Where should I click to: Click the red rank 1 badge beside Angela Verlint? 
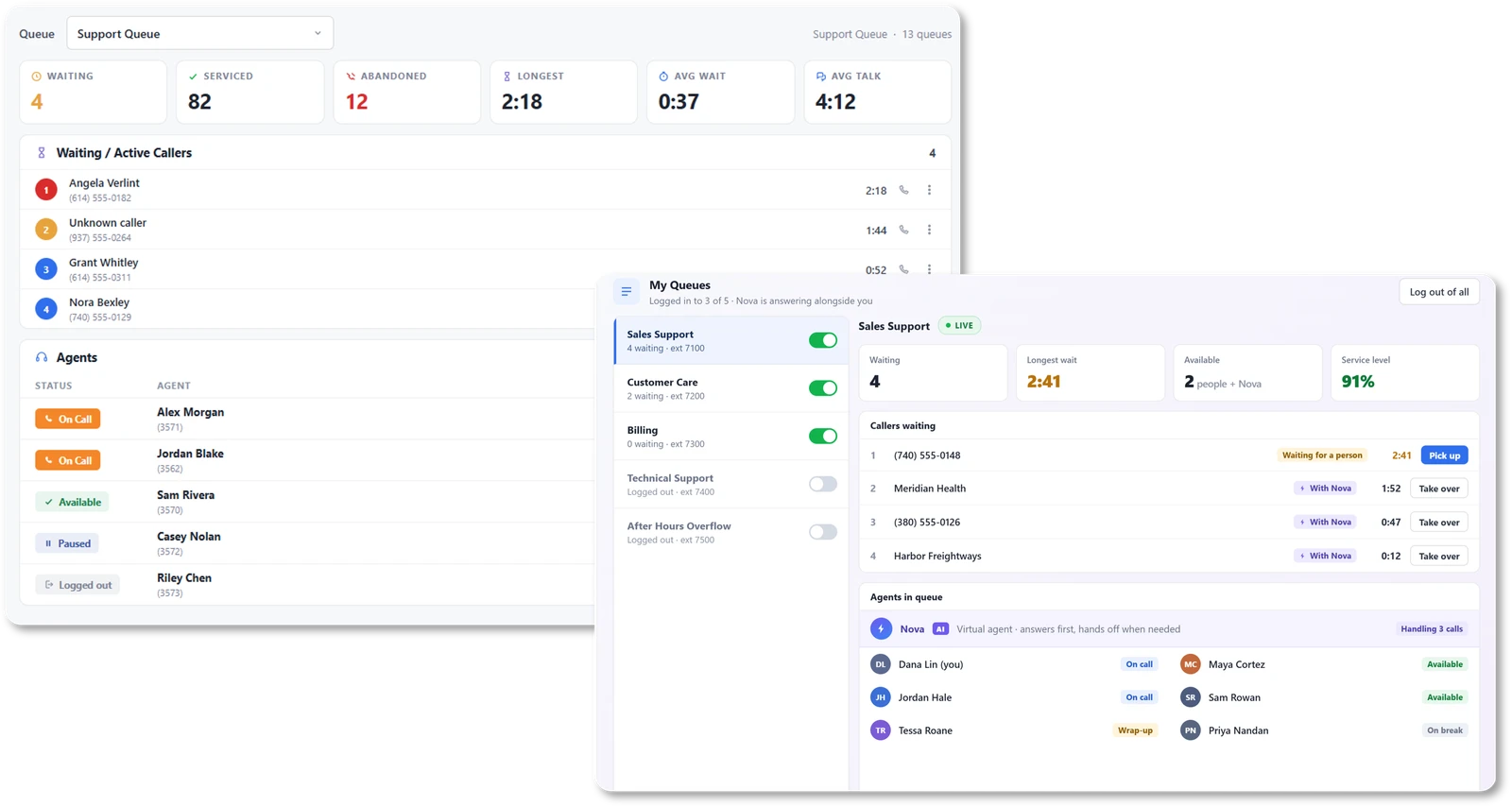point(46,190)
